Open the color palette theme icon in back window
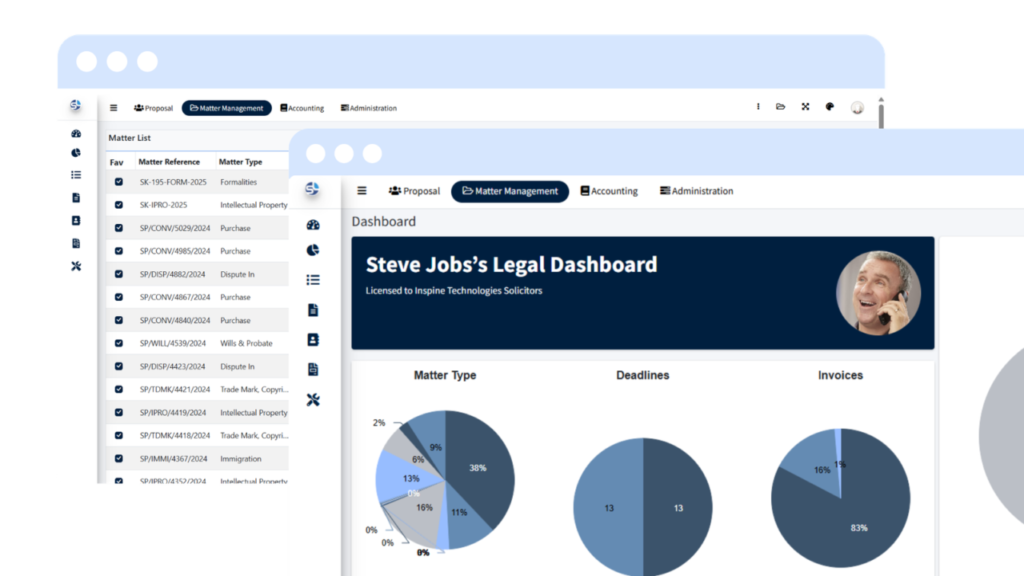 (829, 106)
